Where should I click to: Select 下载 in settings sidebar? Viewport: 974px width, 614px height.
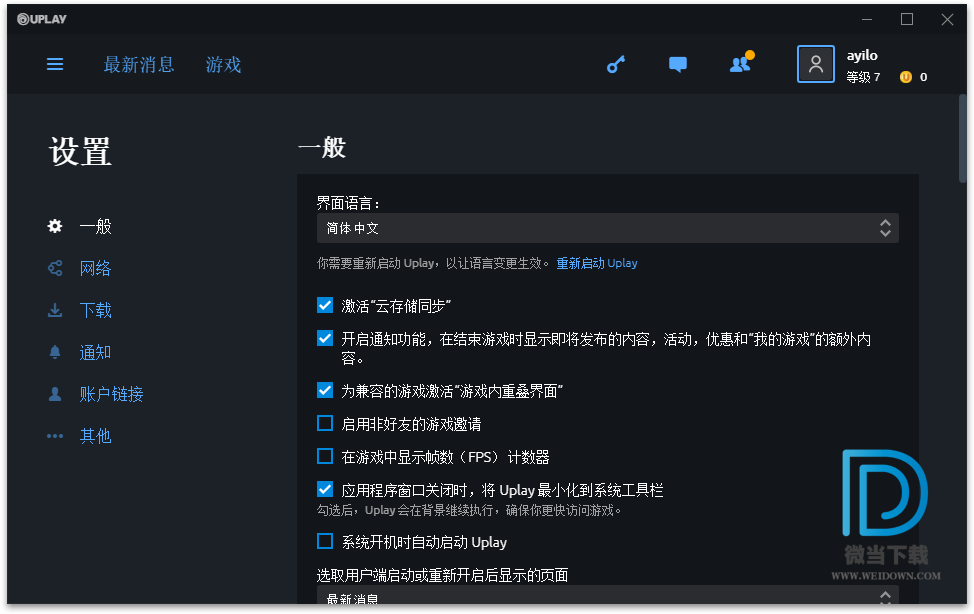96,310
